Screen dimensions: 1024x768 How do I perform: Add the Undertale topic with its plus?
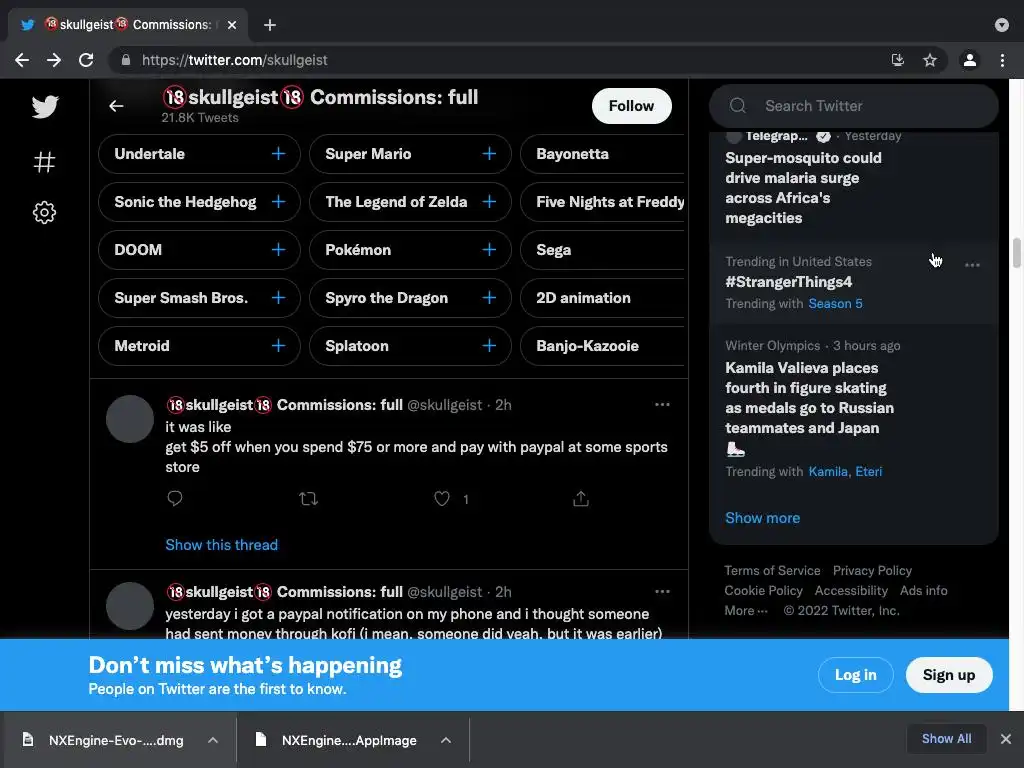click(x=278, y=153)
